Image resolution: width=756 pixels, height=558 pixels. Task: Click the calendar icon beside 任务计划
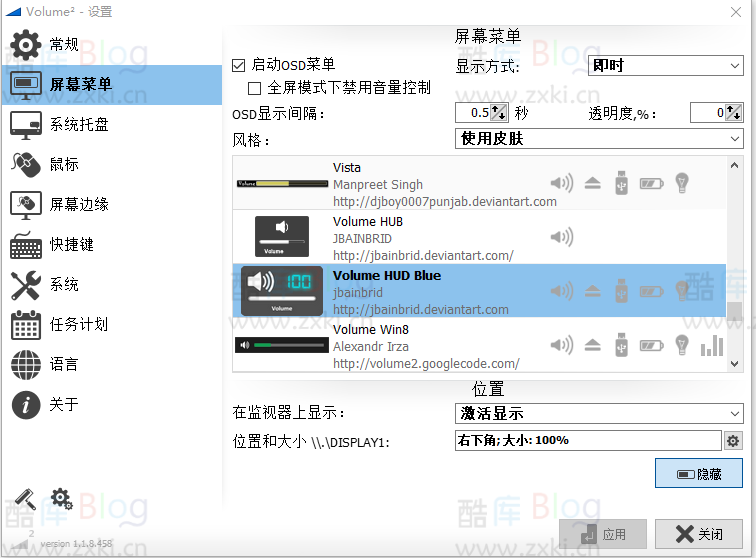click(x=26, y=325)
